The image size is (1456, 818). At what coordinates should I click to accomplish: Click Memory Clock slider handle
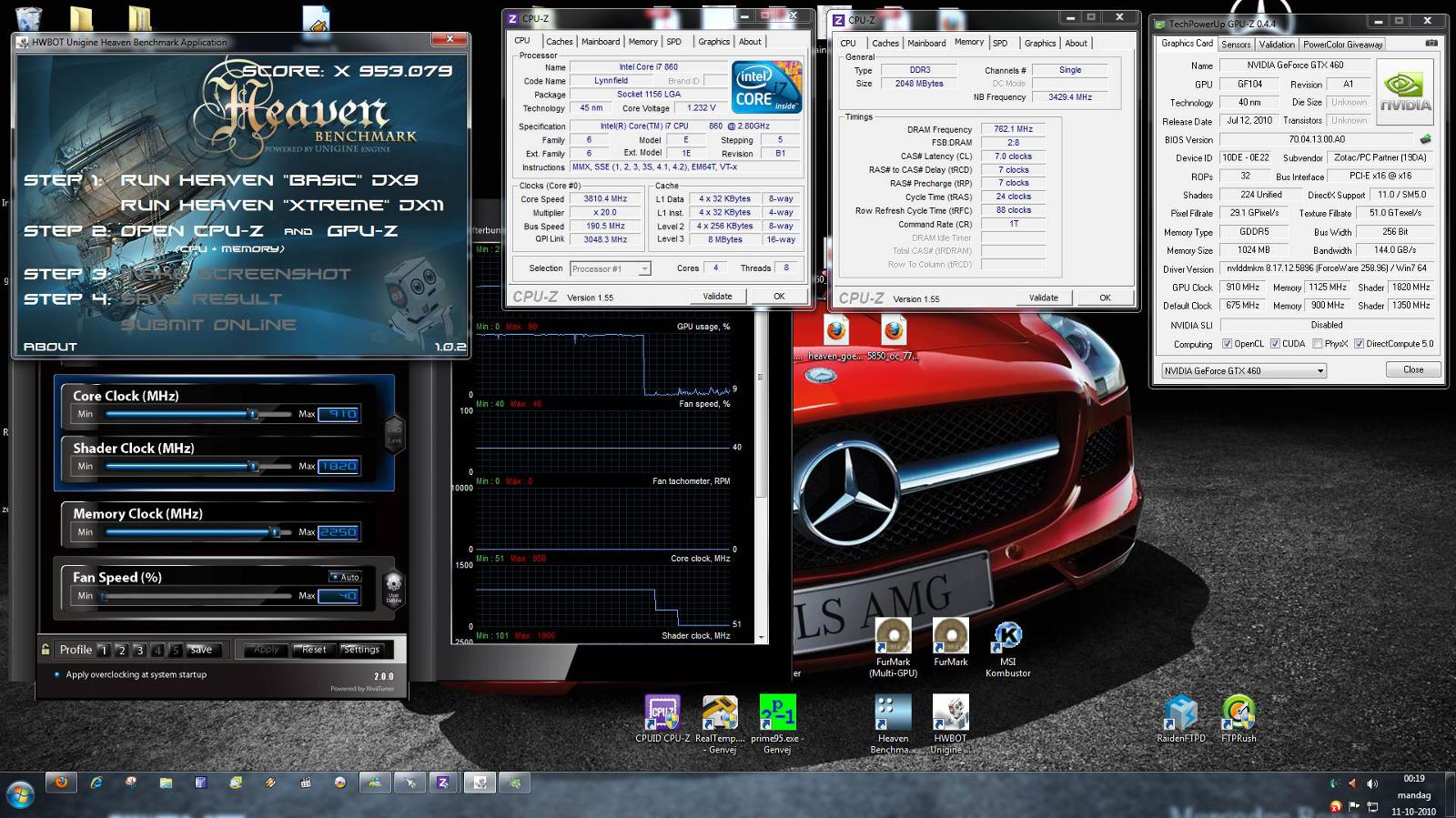(x=275, y=532)
